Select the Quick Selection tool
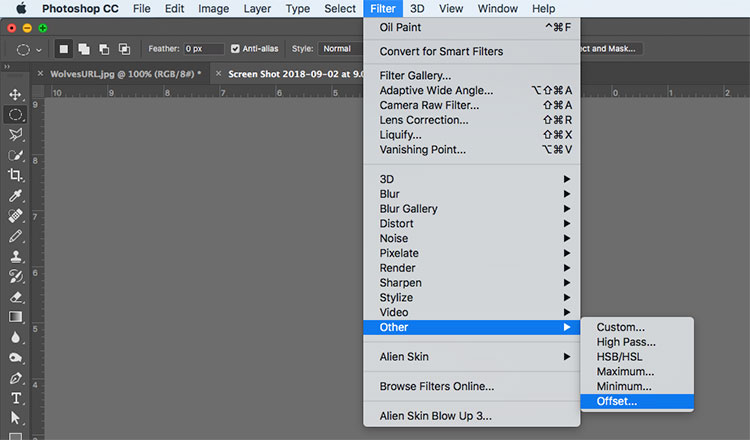The height and width of the screenshot is (440, 750). coord(15,155)
